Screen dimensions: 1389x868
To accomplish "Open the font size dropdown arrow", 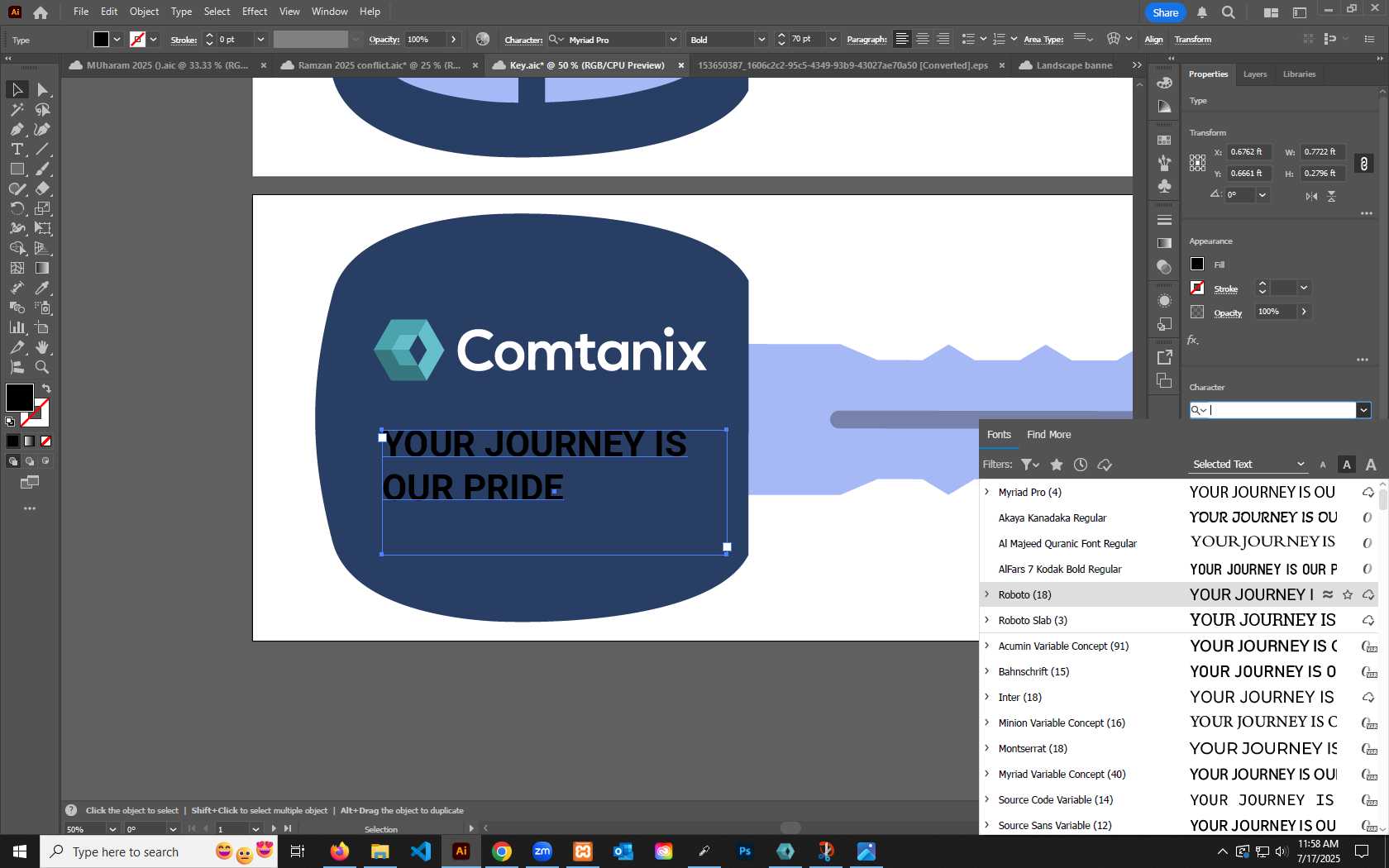I will click(833, 39).
